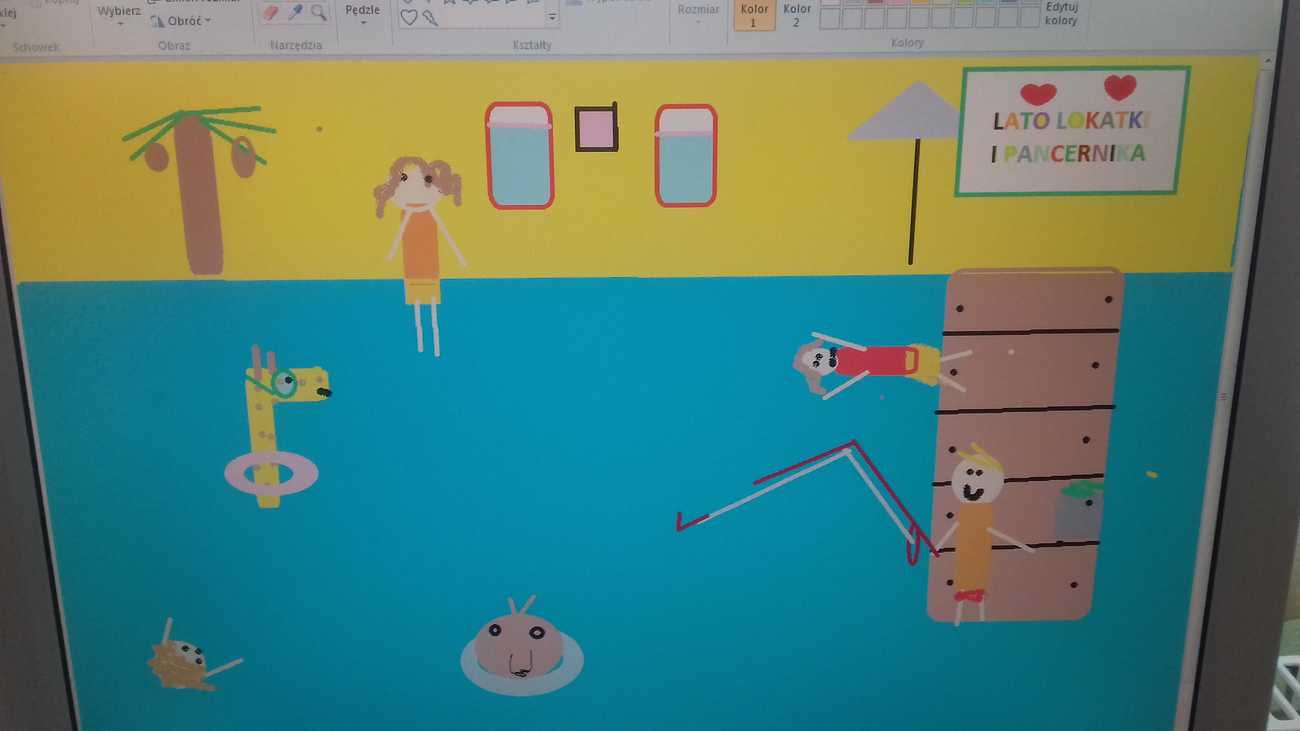Viewport: 1300px width, 731px height.
Task: Click the palm tree trunk in the drawing
Action: coord(199,196)
